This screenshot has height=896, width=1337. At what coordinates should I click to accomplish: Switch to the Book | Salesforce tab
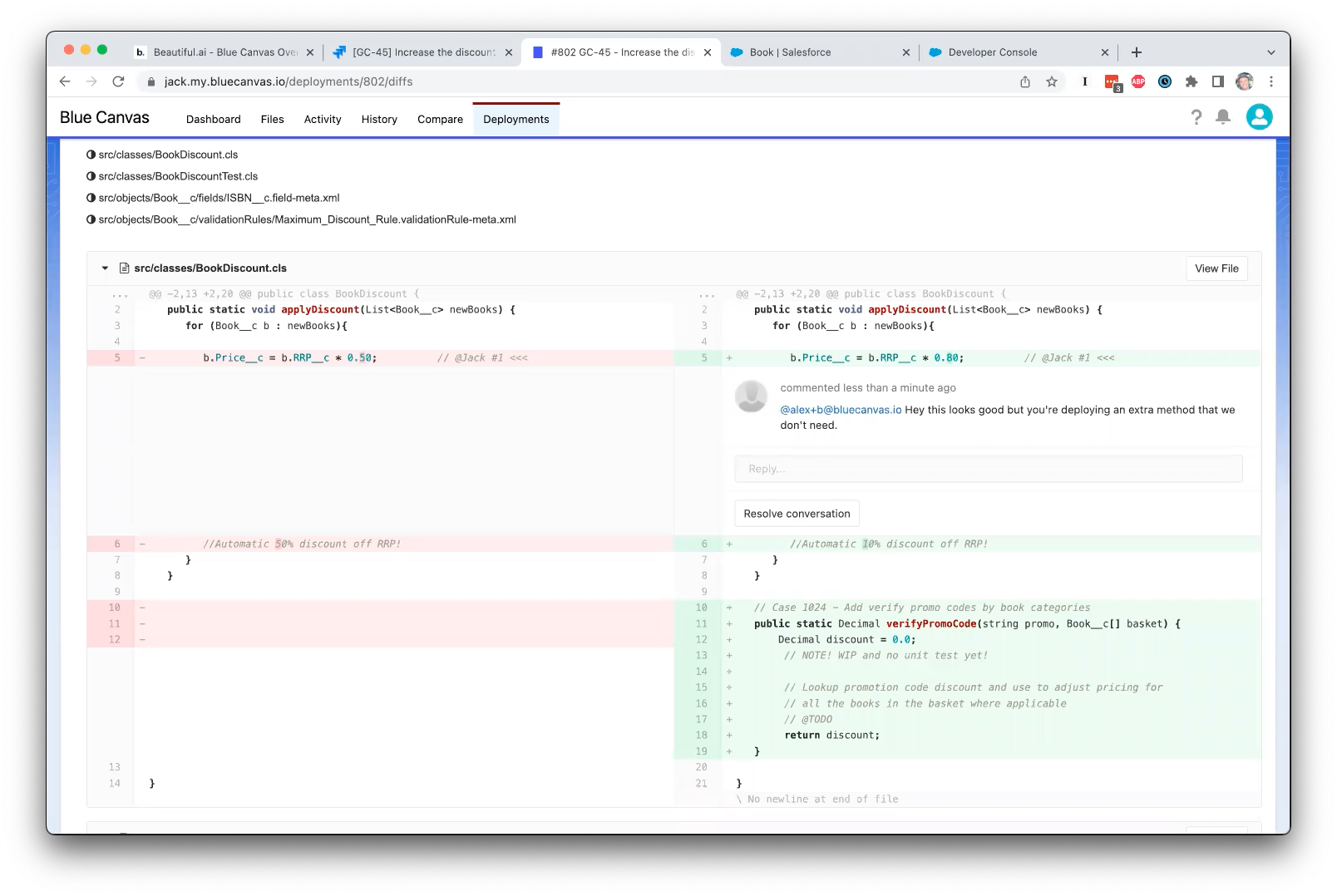pos(819,52)
